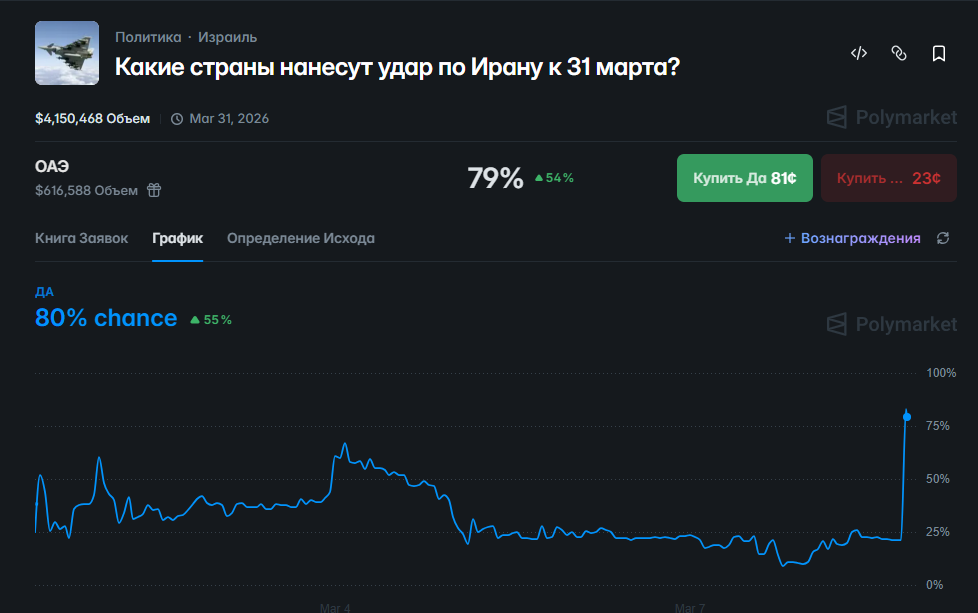Open the embed code icon
Image resolution: width=978 pixels, height=613 pixels.
pos(858,54)
